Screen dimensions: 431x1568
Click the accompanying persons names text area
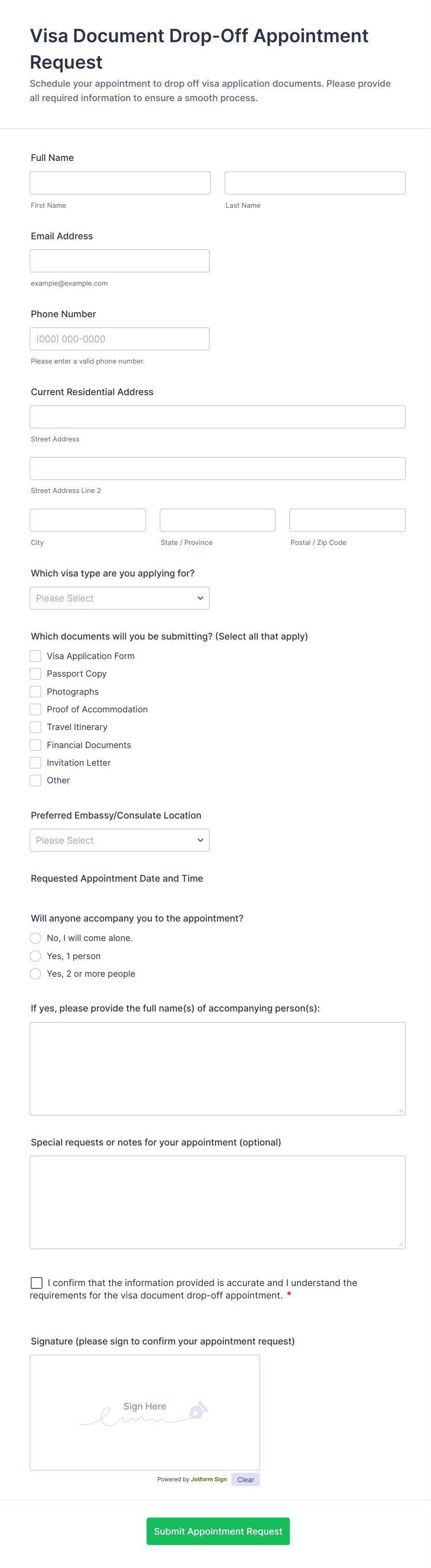click(217, 1068)
